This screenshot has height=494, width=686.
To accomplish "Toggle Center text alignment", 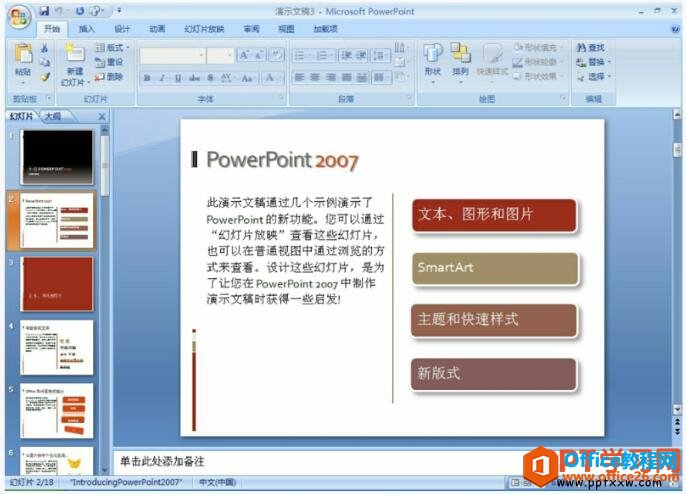I will point(315,77).
